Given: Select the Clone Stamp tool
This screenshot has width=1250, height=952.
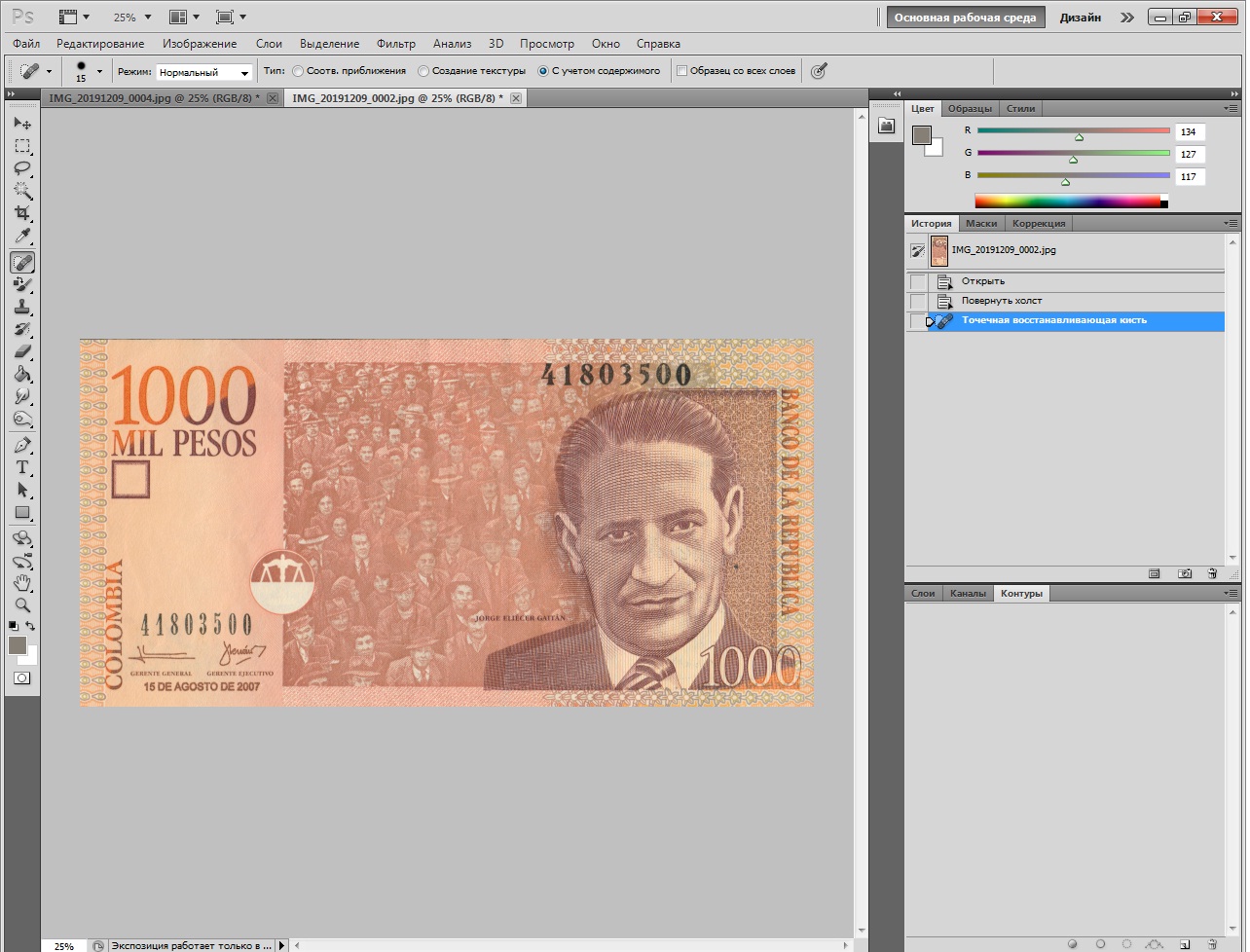Looking at the screenshot, I should (x=22, y=307).
